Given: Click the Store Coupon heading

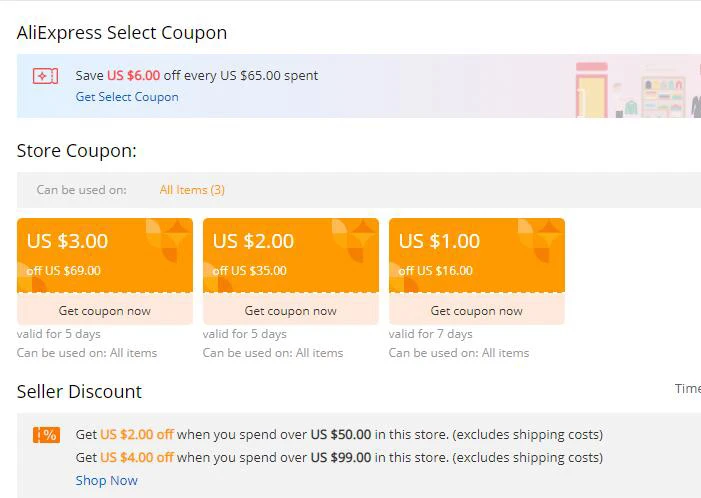Looking at the screenshot, I should click(x=77, y=151).
